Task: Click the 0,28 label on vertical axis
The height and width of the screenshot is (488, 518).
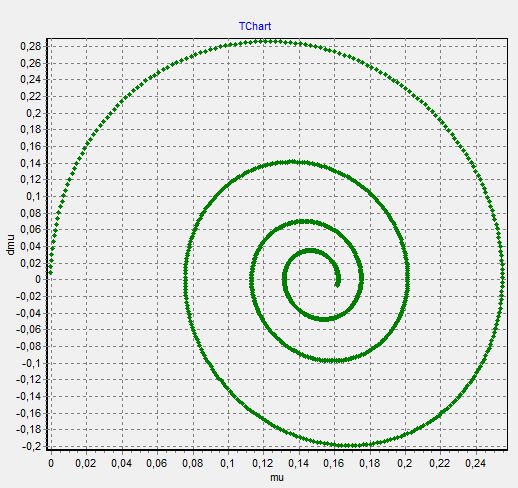Action: click(31, 46)
